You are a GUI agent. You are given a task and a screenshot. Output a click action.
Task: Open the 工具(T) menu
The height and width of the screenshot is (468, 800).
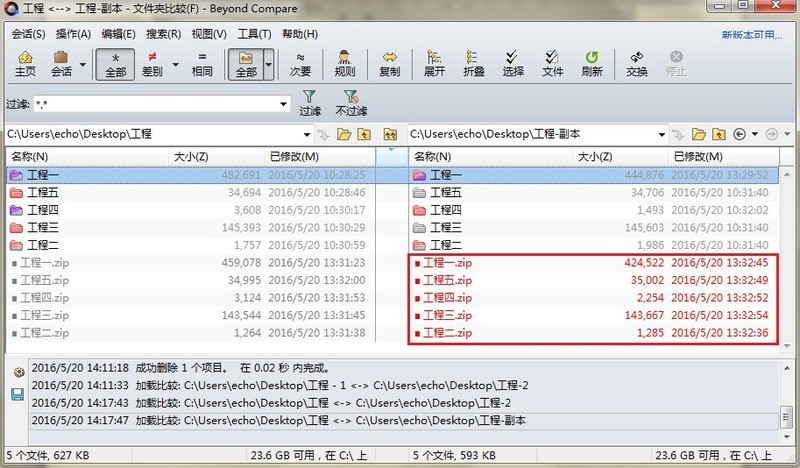(254, 34)
